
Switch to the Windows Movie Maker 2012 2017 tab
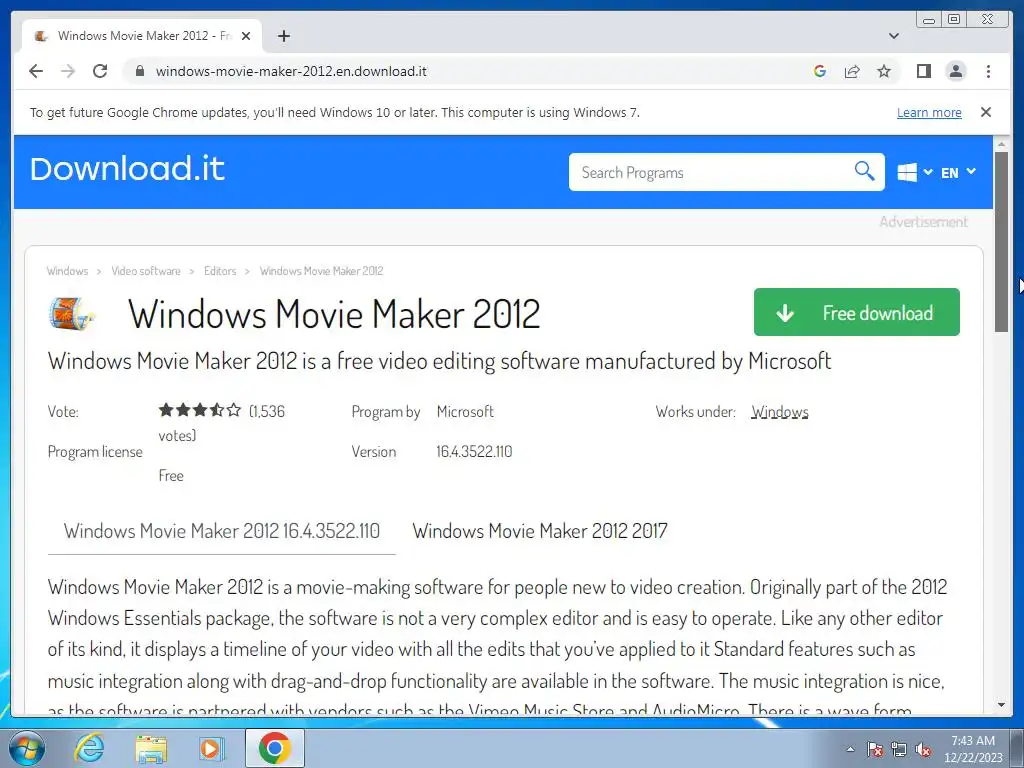[x=539, y=531]
